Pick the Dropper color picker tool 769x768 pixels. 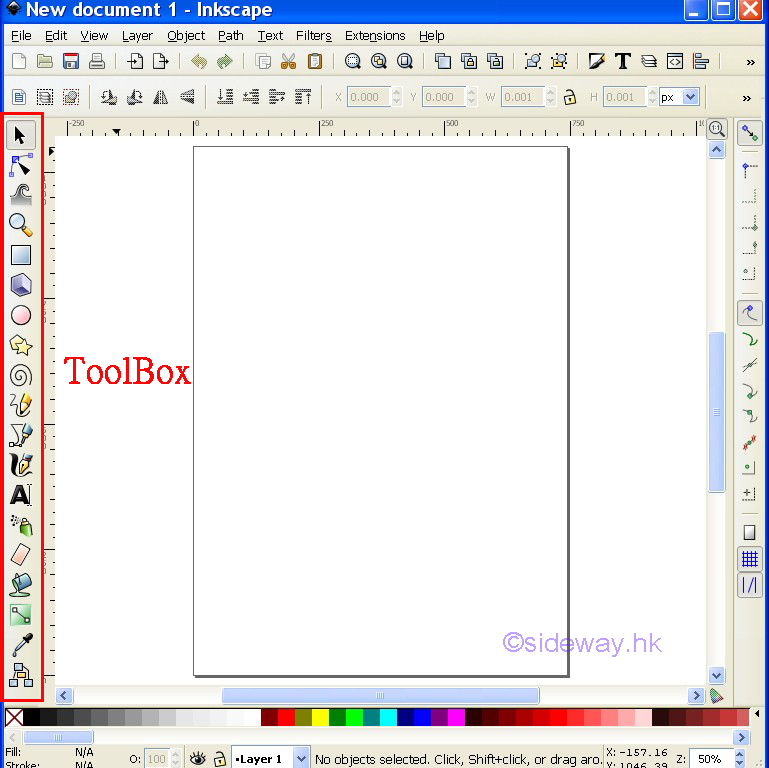21,645
